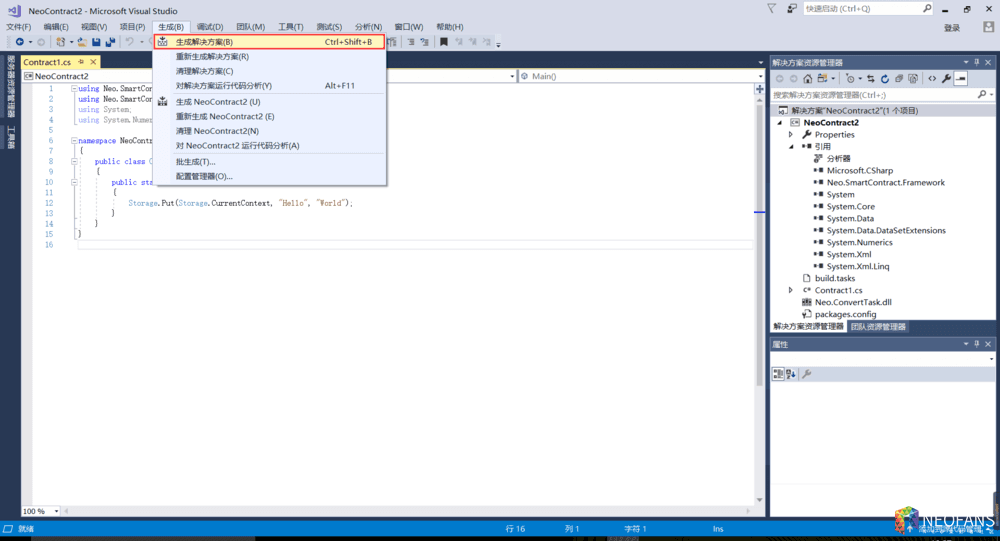Click the uncomment selection toolbar icon
The height and width of the screenshot is (541, 1000).
tap(425, 42)
